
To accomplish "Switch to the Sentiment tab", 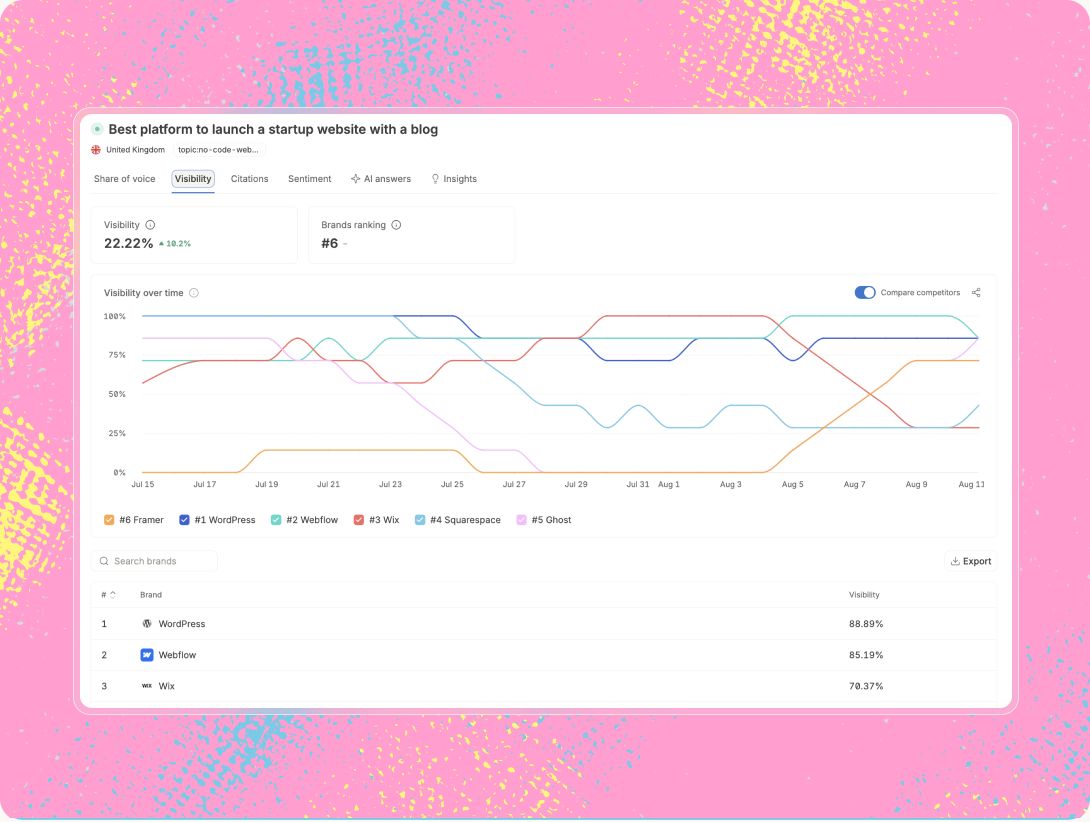I will point(309,179).
